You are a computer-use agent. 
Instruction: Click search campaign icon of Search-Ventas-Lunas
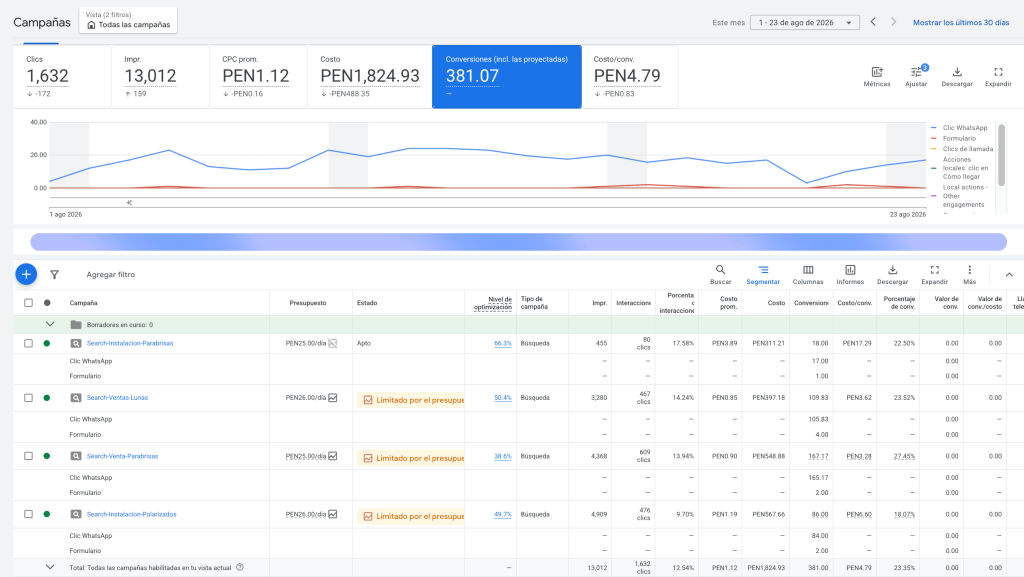click(76, 398)
